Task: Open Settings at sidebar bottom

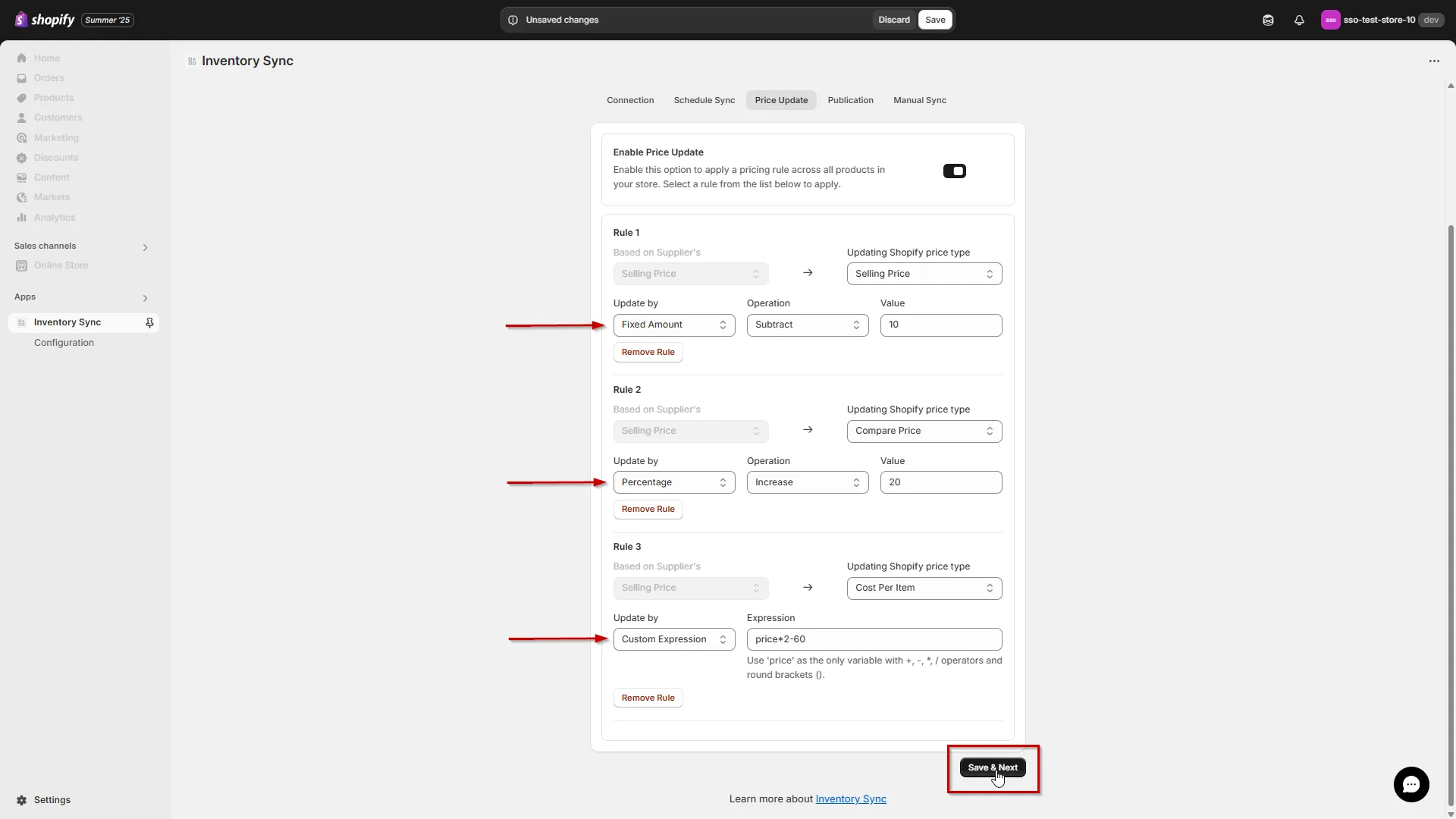Action: click(x=52, y=800)
